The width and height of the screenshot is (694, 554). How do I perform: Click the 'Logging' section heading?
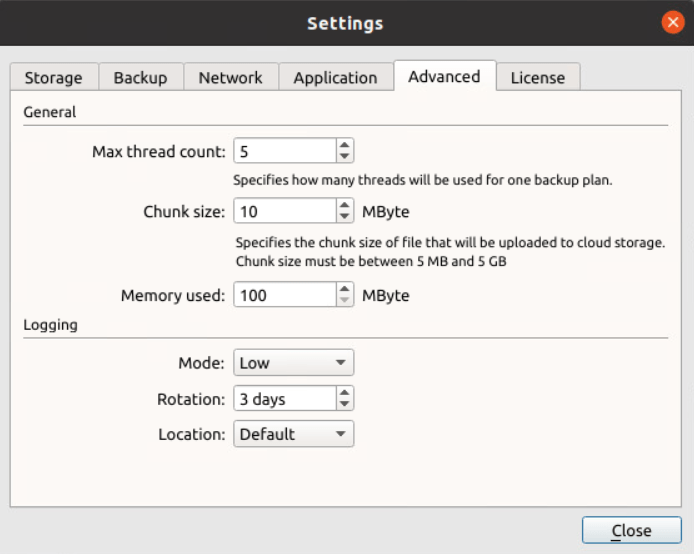tap(50, 325)
